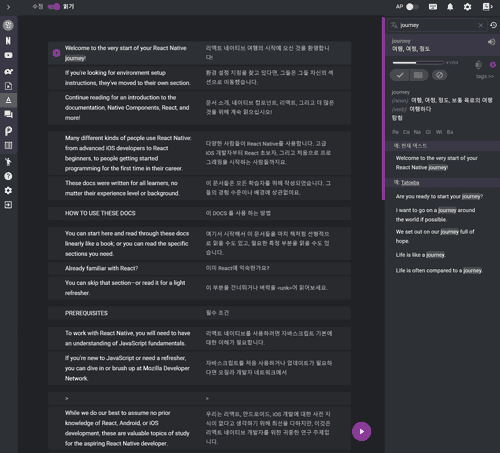Mark journey as known with the checkmark
This screenshot has height=453, width=500.
(x=400, y=75)
